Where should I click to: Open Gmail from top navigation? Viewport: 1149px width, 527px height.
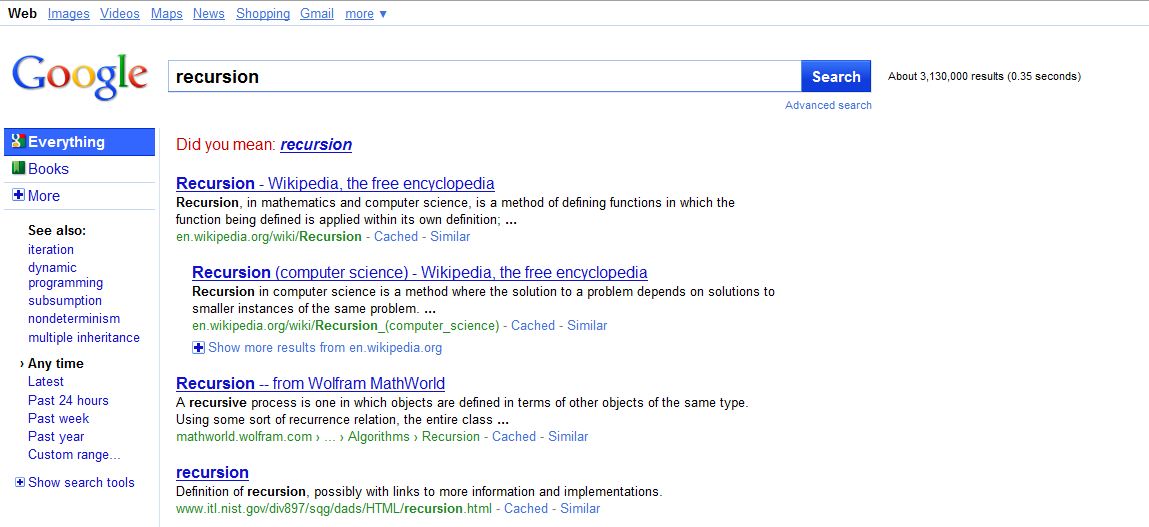click(x=317, y=13)
